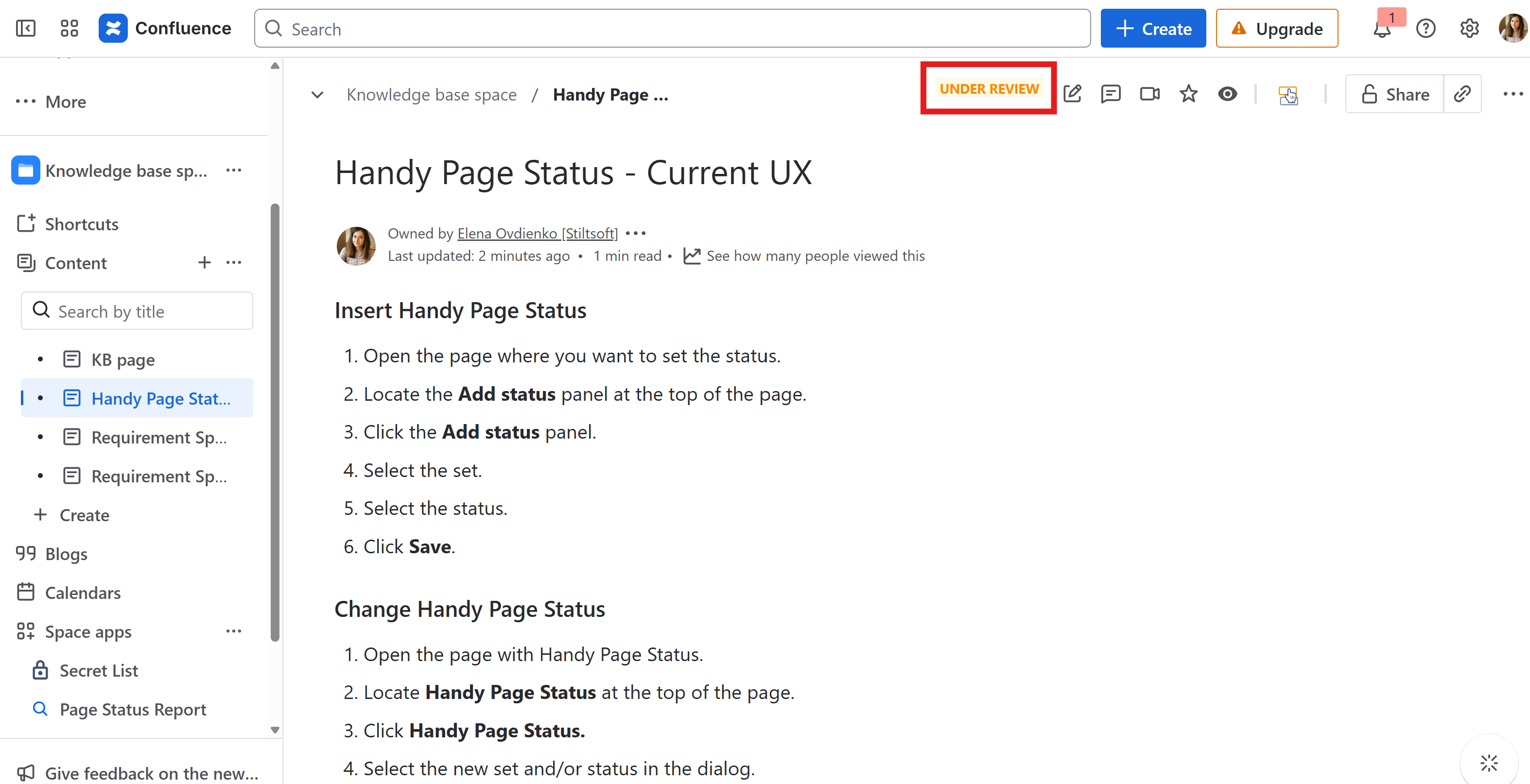Screen dimensions: 1530x784
Task: Click the record video camera icon
Action: point(1149,94)
